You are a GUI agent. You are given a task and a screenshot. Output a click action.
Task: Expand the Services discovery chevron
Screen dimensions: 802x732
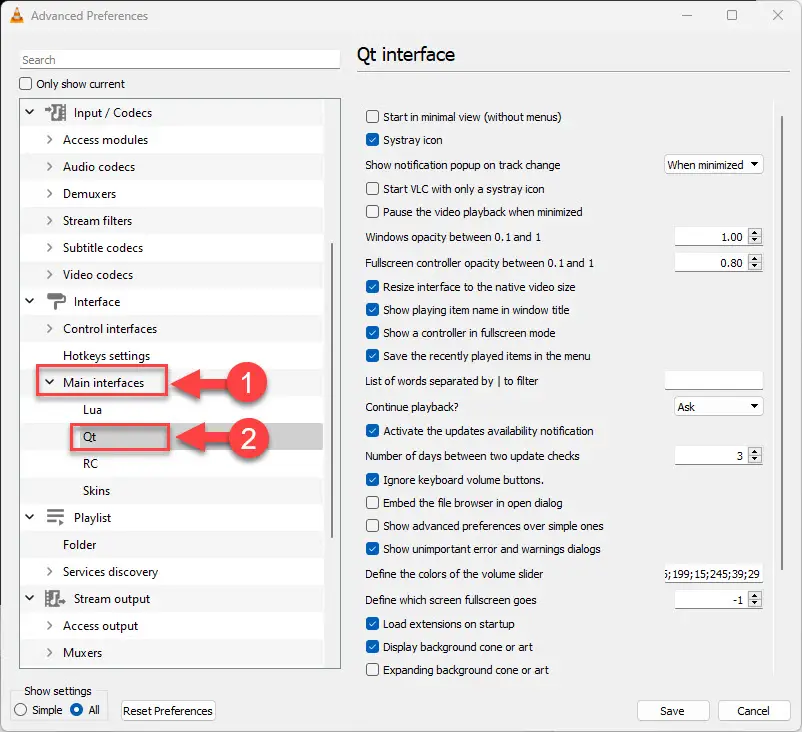coord(50,571)
